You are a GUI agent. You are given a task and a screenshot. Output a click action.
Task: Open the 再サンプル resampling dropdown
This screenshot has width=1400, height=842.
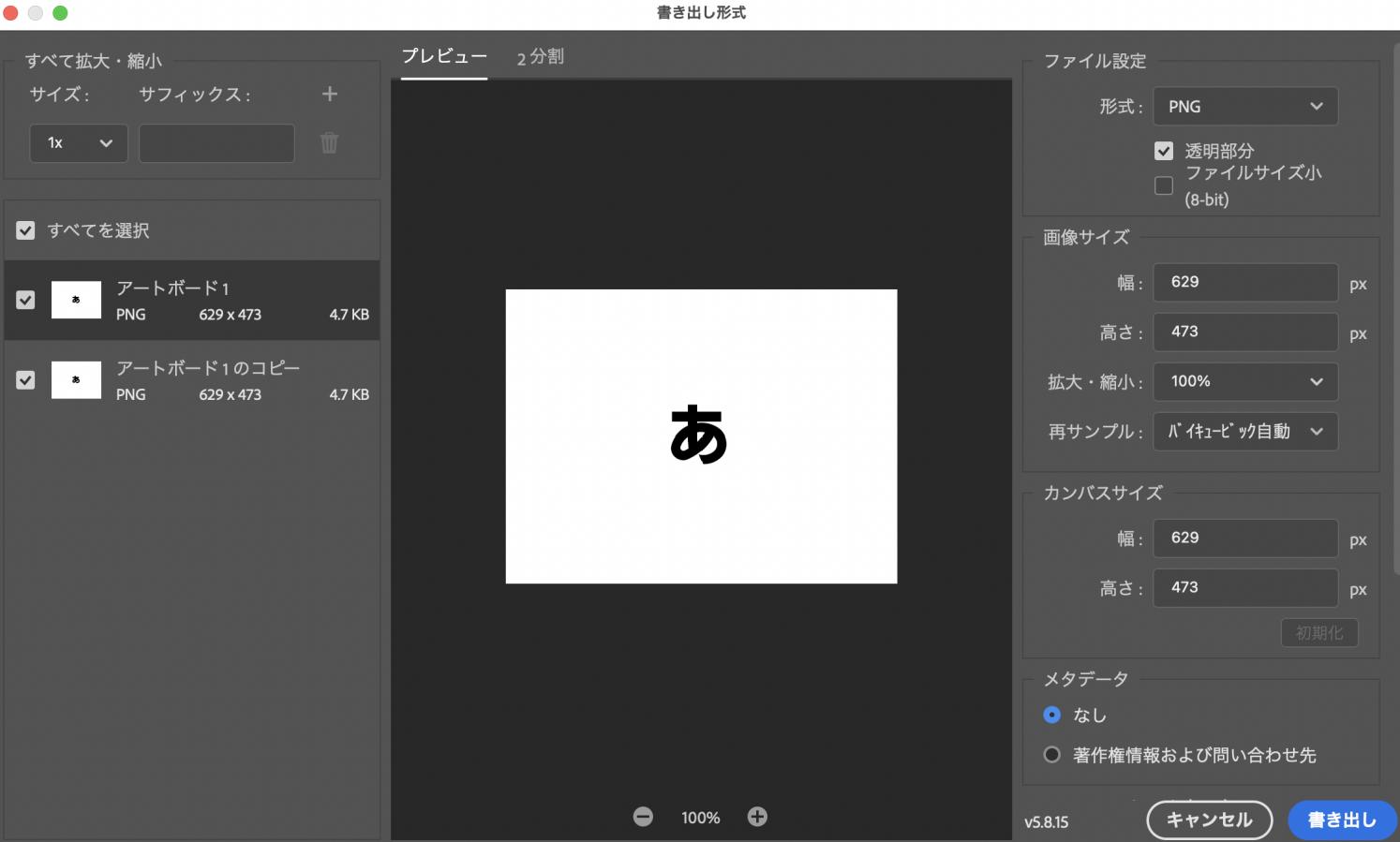click(x=1244, y=431)
